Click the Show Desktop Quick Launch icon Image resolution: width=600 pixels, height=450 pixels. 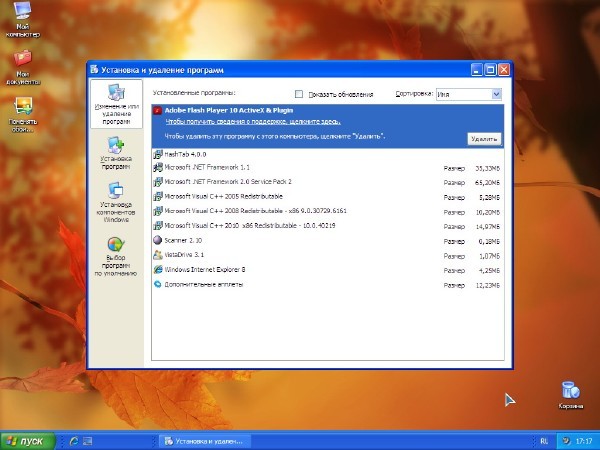(x=87, y=441)
